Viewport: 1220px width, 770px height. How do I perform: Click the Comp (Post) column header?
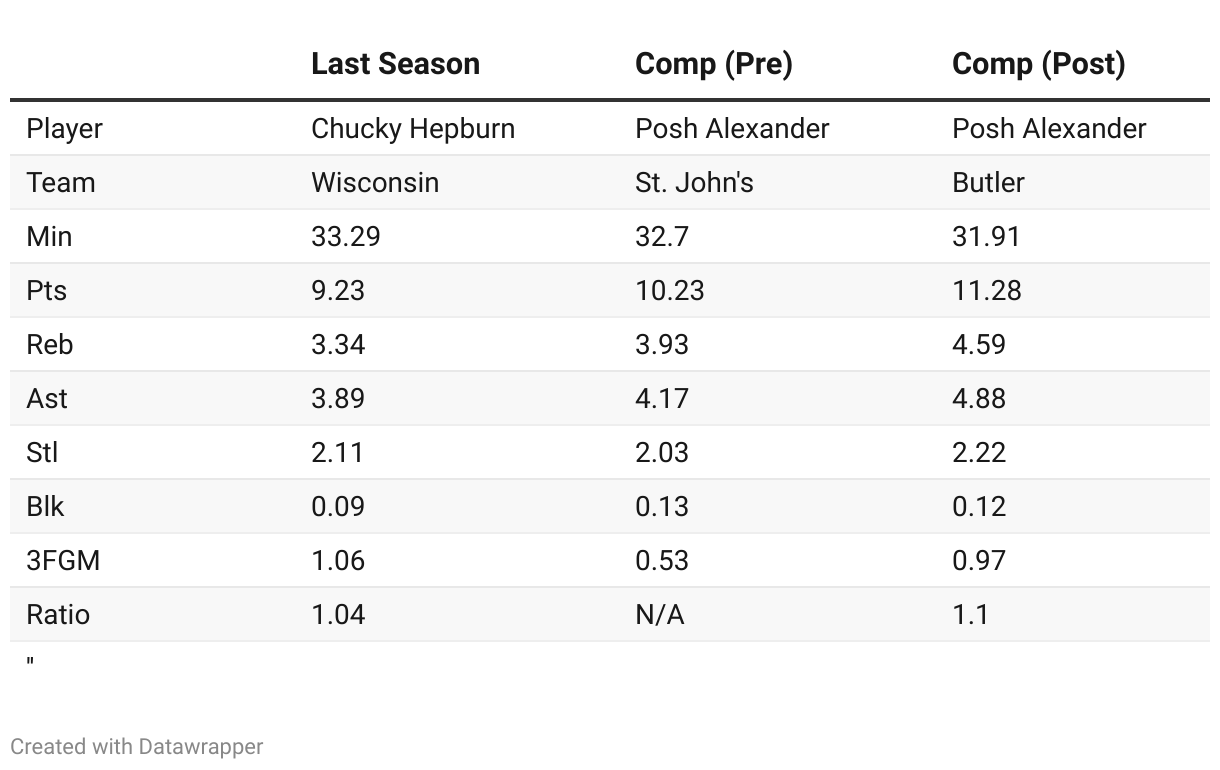coord(1038,64)
